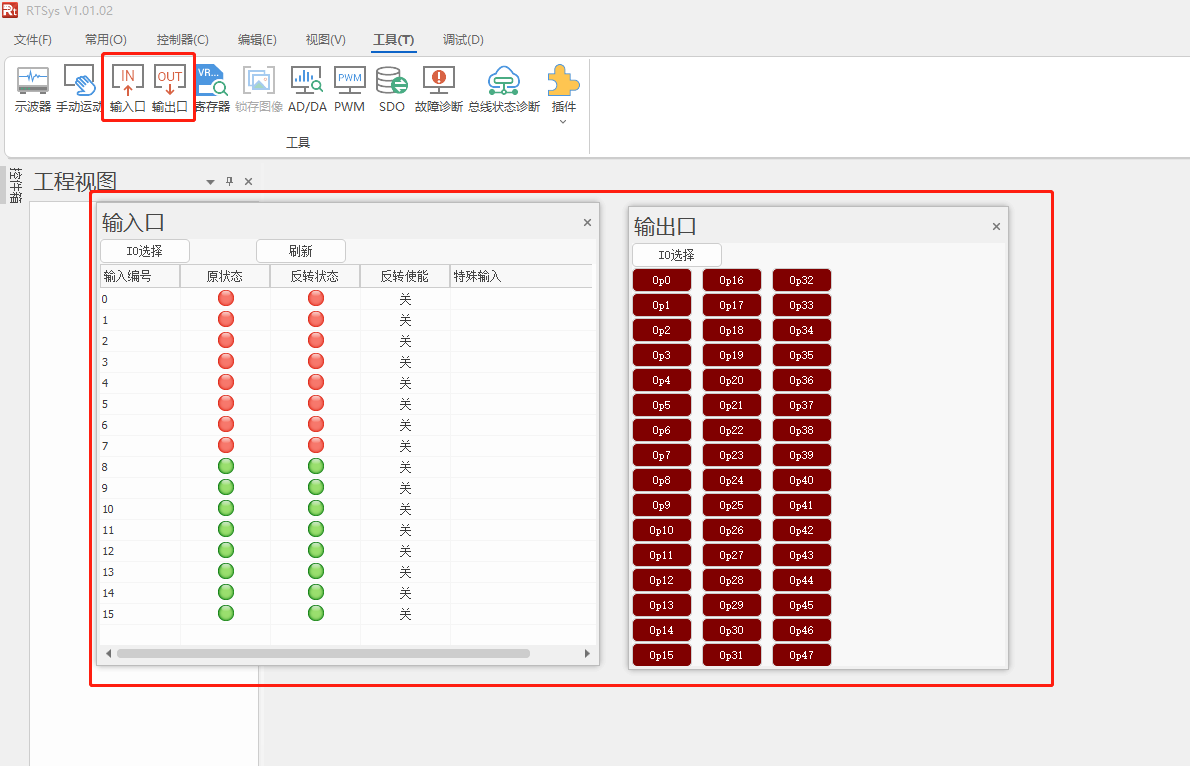Click IO选择 in the 输出口 window
This screenshot has height=766, width=1190.
pos(676,255)
